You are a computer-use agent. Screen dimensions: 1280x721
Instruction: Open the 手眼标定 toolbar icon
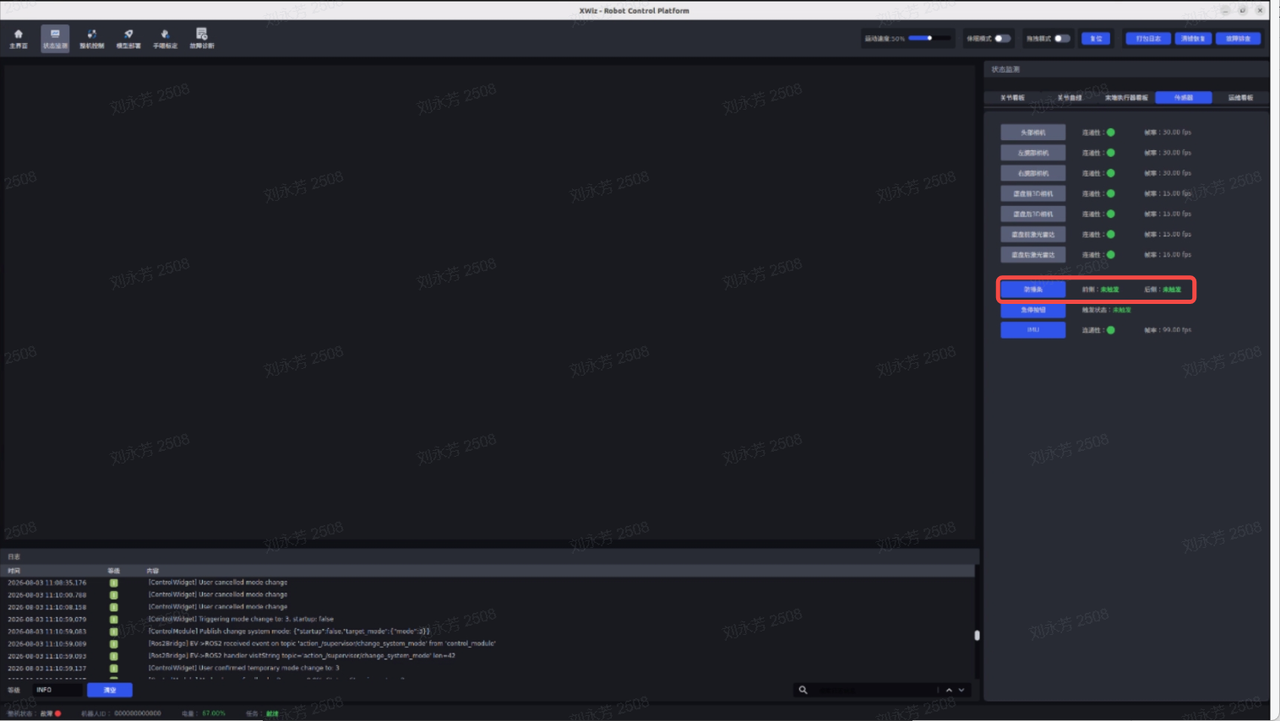[x=165, y=39]
